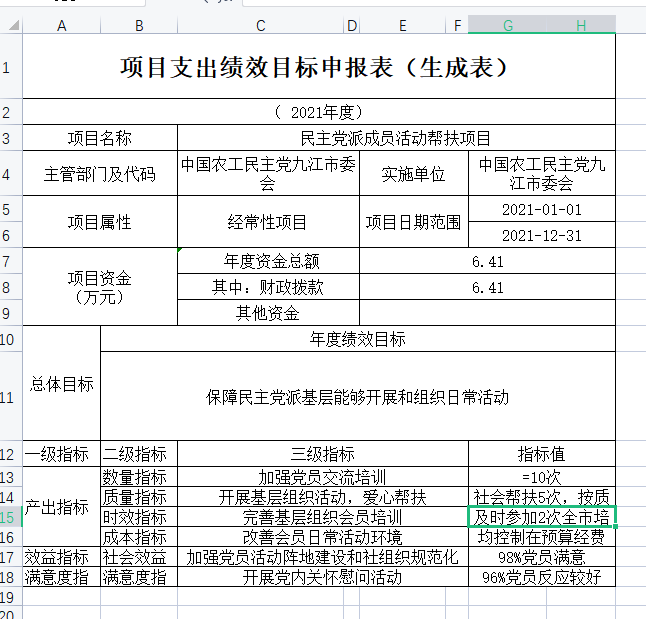
Task: Click the start date cell 2021-01-01
Action: (x=541, y=210)
